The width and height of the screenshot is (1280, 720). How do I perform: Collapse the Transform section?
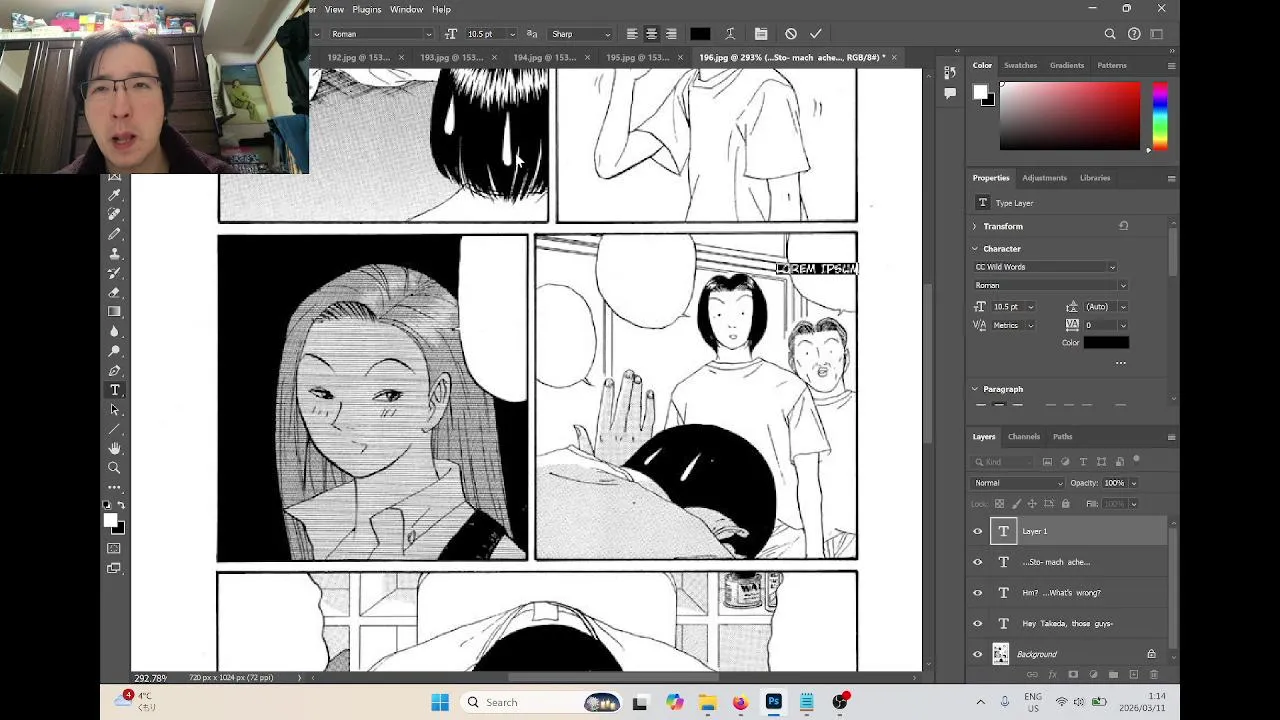tap(975, 227)
